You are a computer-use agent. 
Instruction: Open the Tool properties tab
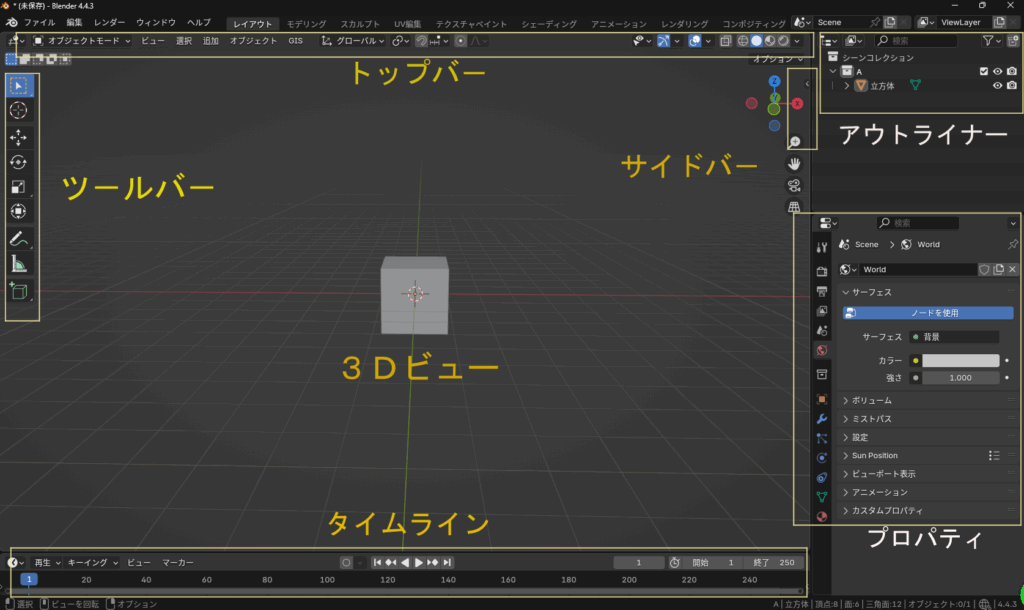(822, 247)
